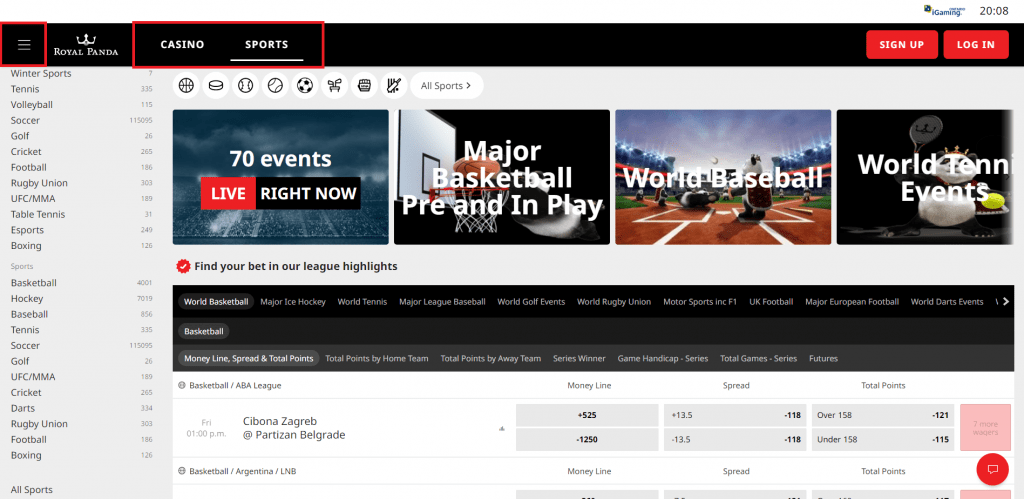Screen dimensions: 1024x499
Task: Select the basketball sport icon
Action: pos(186,86)
